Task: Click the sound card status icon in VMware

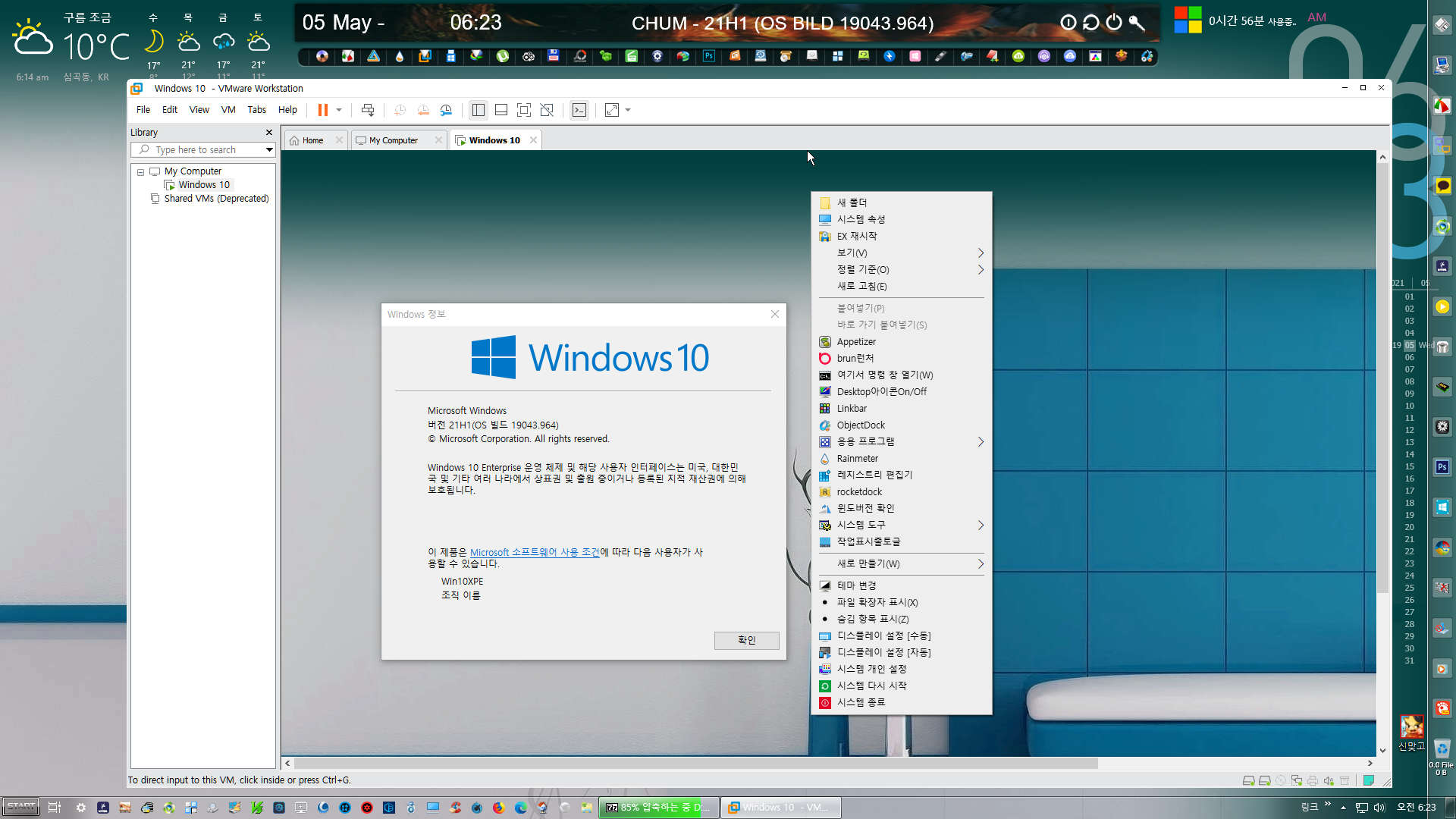Action: (x=1329, y=780)
